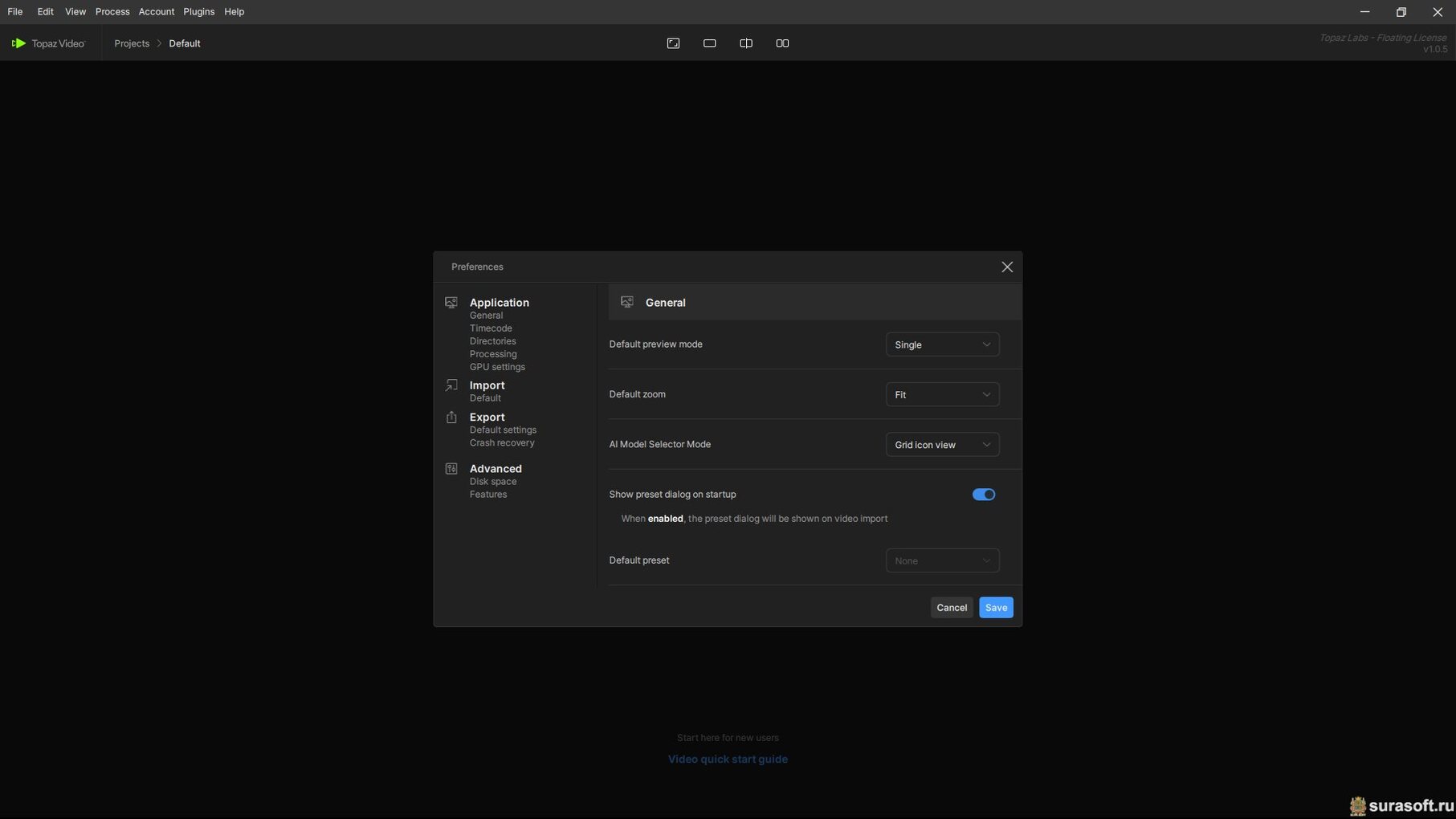Image resolution: width=1456 pixels, height=819 pixels.
Task: Open the Process menu
Action: pyautogui.click(x=112, y=12)
